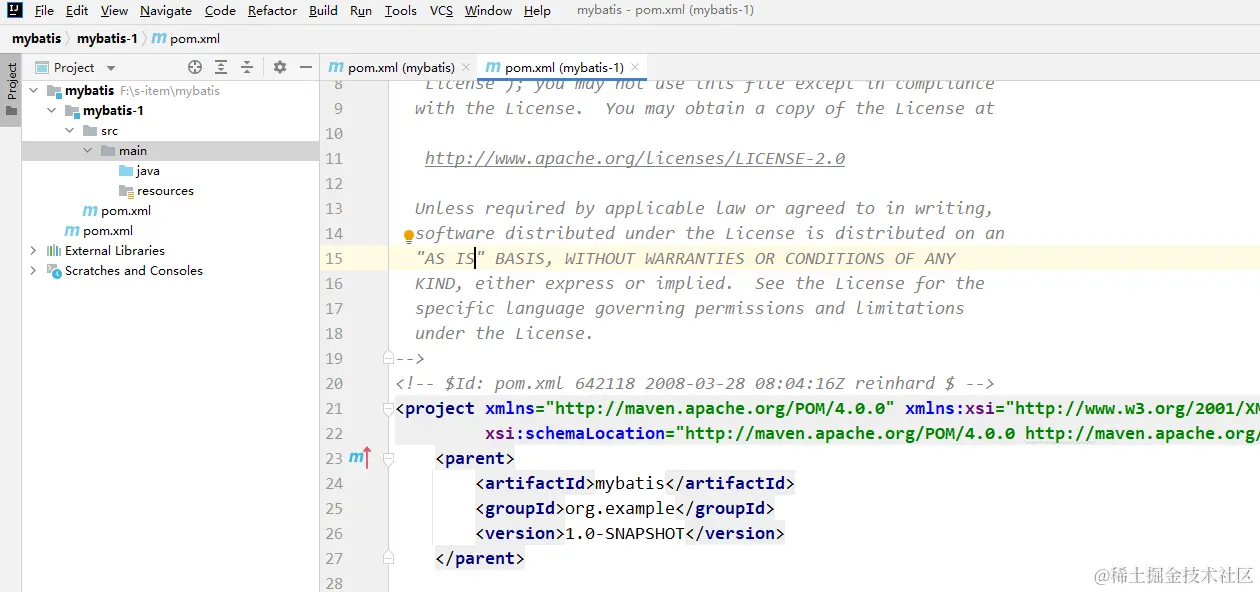Screen dimensions: 1260x592
Task: Select the mybatis root project
Action: click(x=89, y=90)
